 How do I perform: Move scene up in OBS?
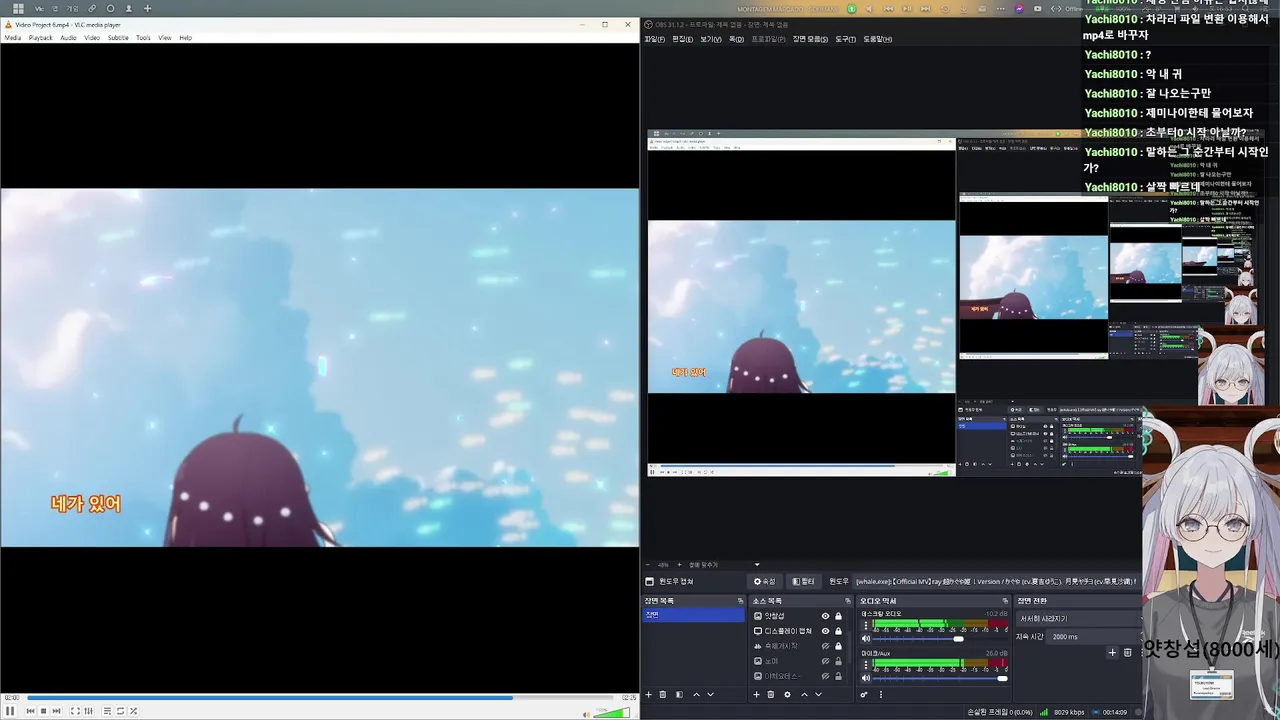click(x=696, y=695)
